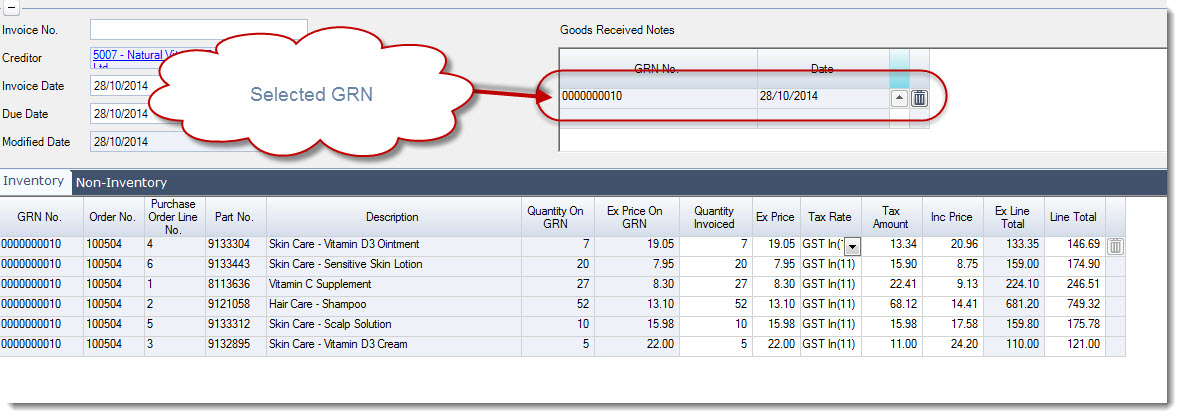Click the tax amount 22.41

(891, 285)
